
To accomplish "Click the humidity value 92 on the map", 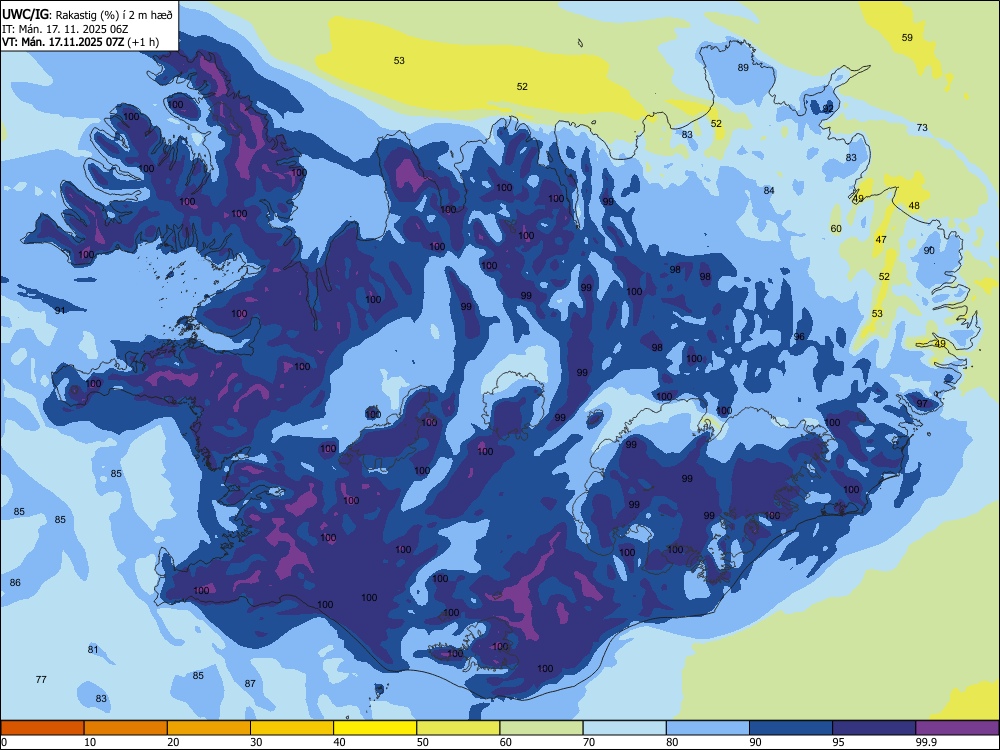I will 828,108.
